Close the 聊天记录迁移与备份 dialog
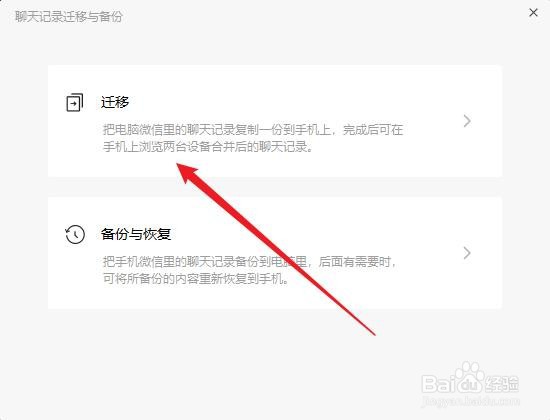This screenshot has height=420, width=550. [x=533, y=13]
